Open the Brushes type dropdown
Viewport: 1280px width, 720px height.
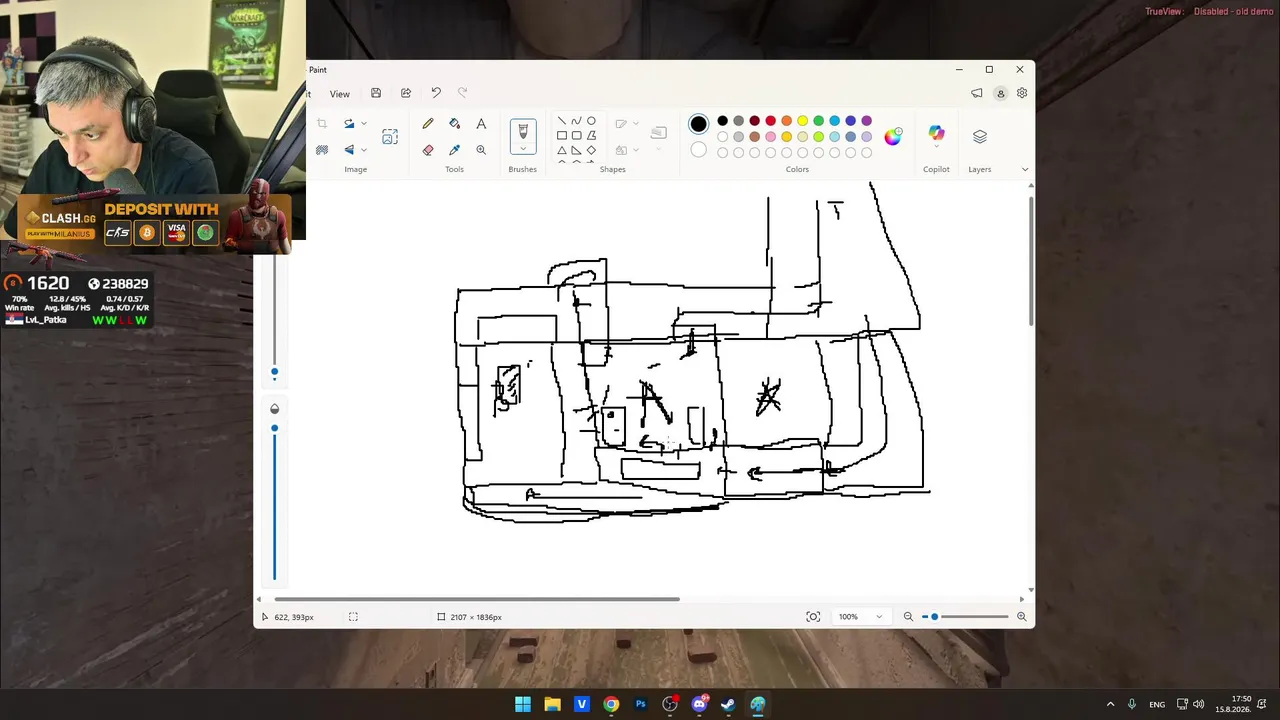pyautogui.click(x=523, y=149)
